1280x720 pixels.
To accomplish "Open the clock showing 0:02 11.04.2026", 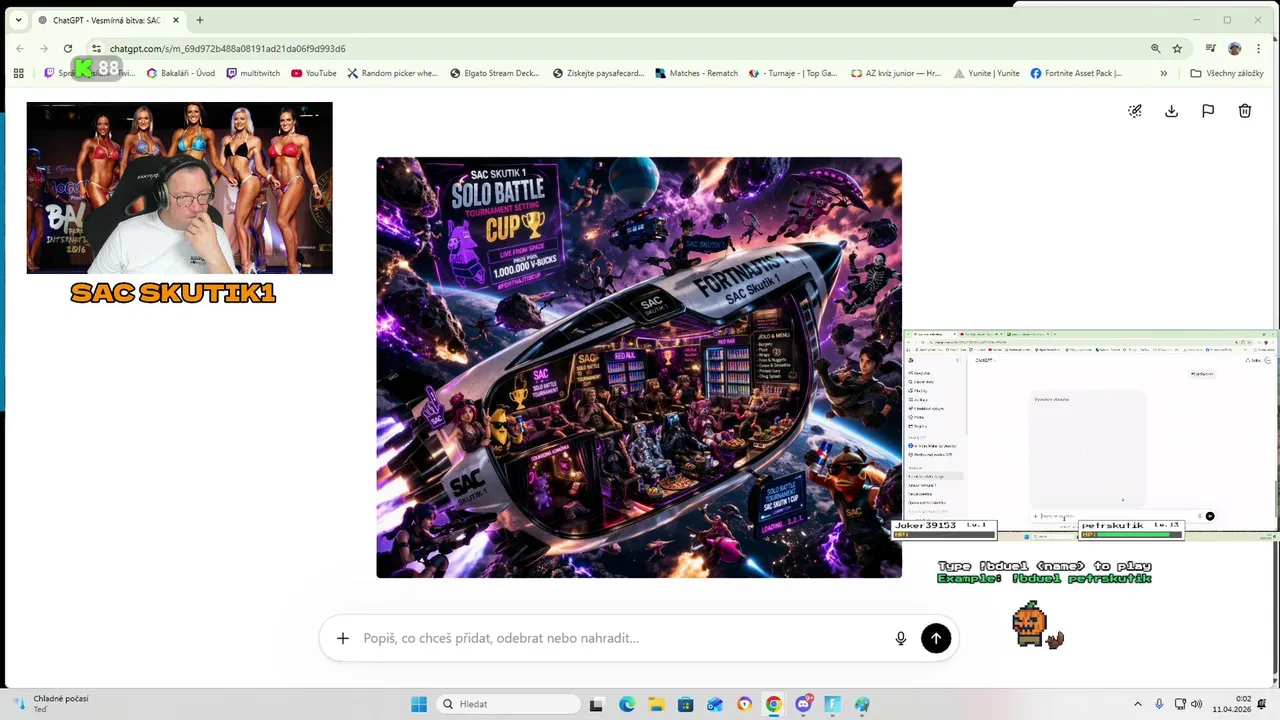I will (1232, 704).
